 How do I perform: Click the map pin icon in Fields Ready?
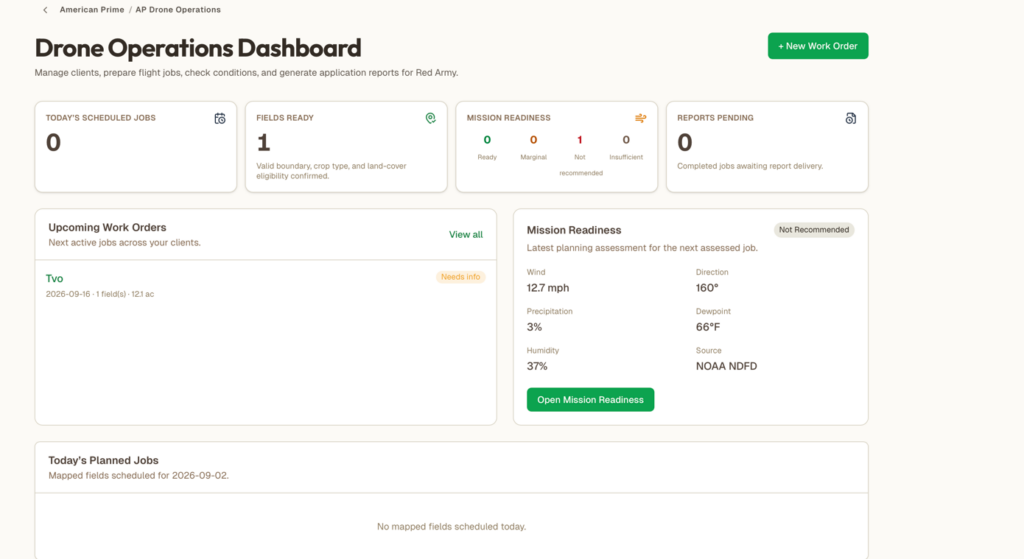(x=430, y=118)
